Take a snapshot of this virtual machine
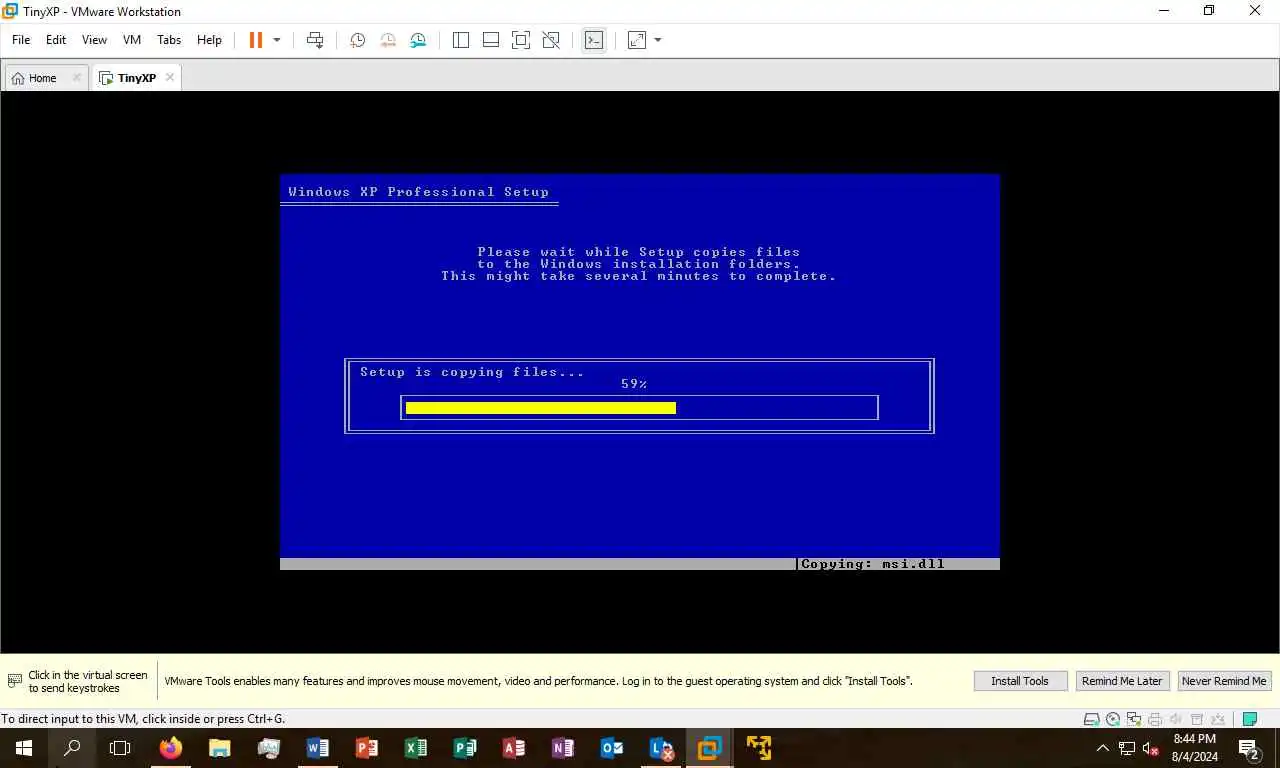 357,40
